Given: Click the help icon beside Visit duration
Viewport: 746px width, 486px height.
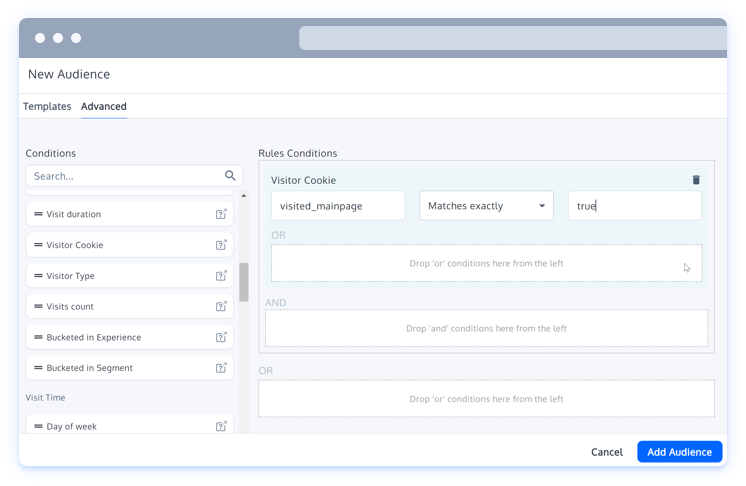Looking at the screenshot, I should (x=221, y=214).
